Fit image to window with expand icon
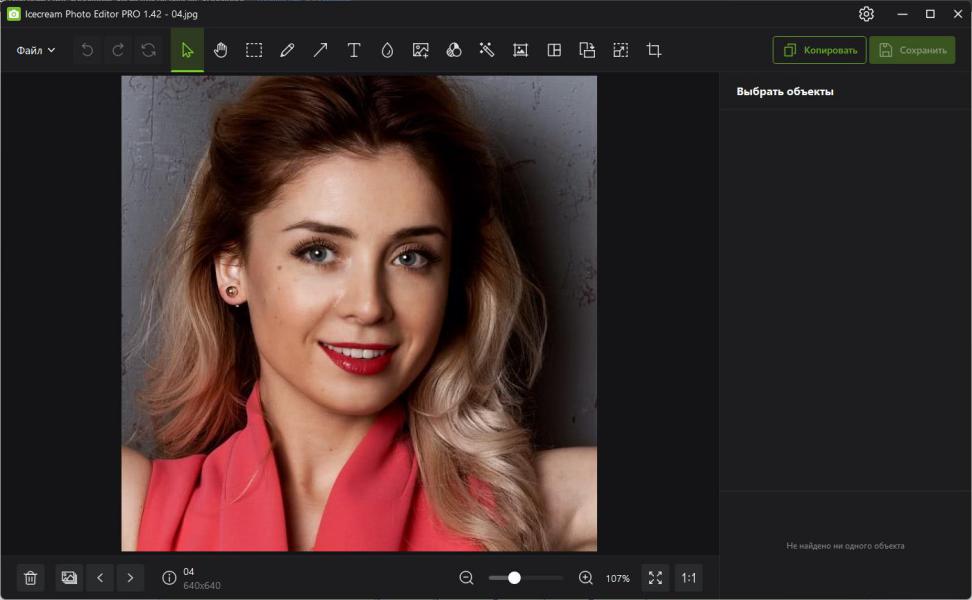Viewport: 972px width, 600px height. tap(655, 578)
